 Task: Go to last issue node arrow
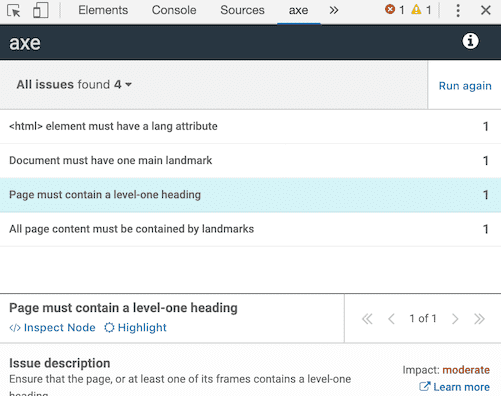(479, 319)
